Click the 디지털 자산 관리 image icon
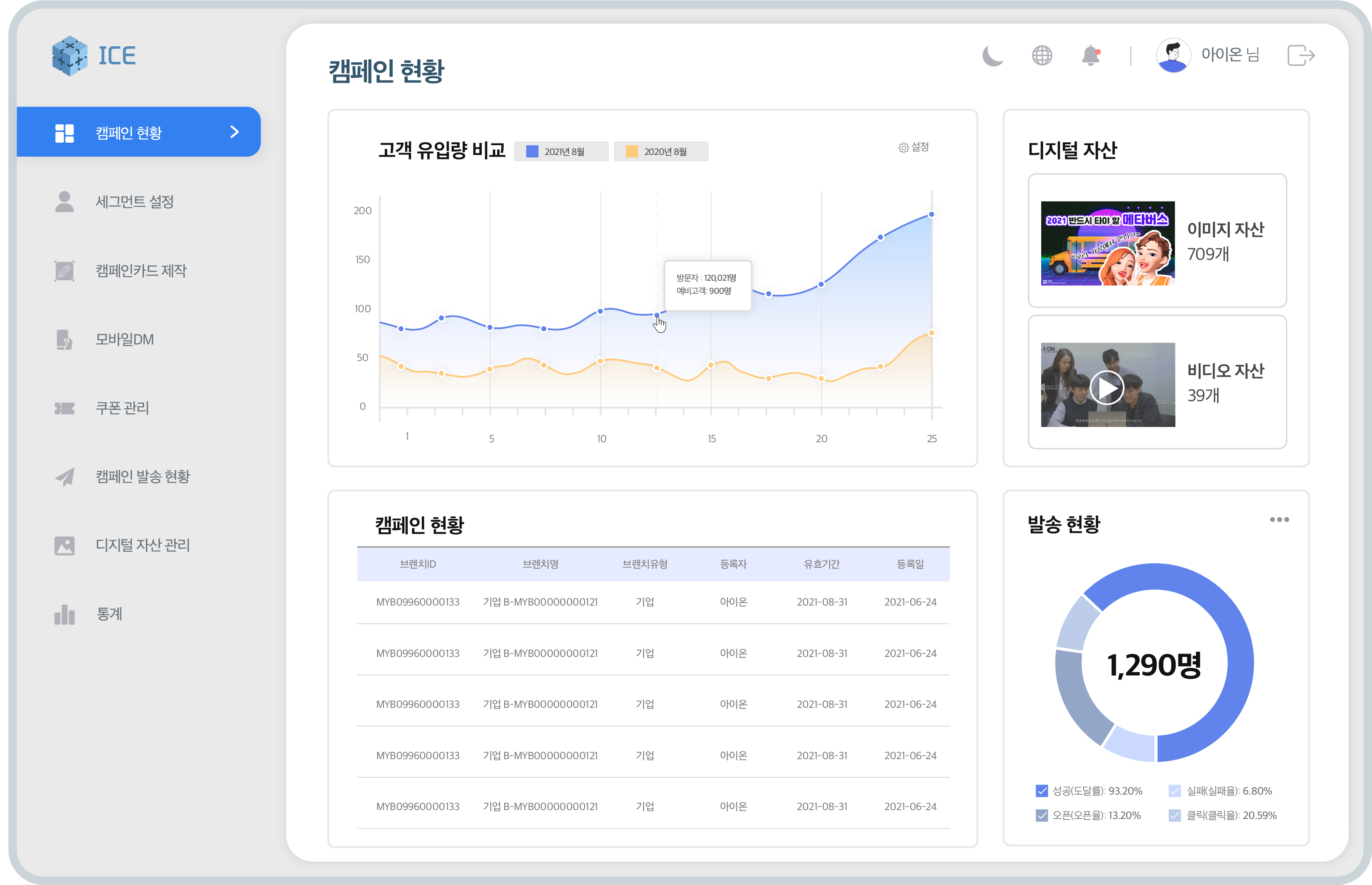 pos(64,545)
